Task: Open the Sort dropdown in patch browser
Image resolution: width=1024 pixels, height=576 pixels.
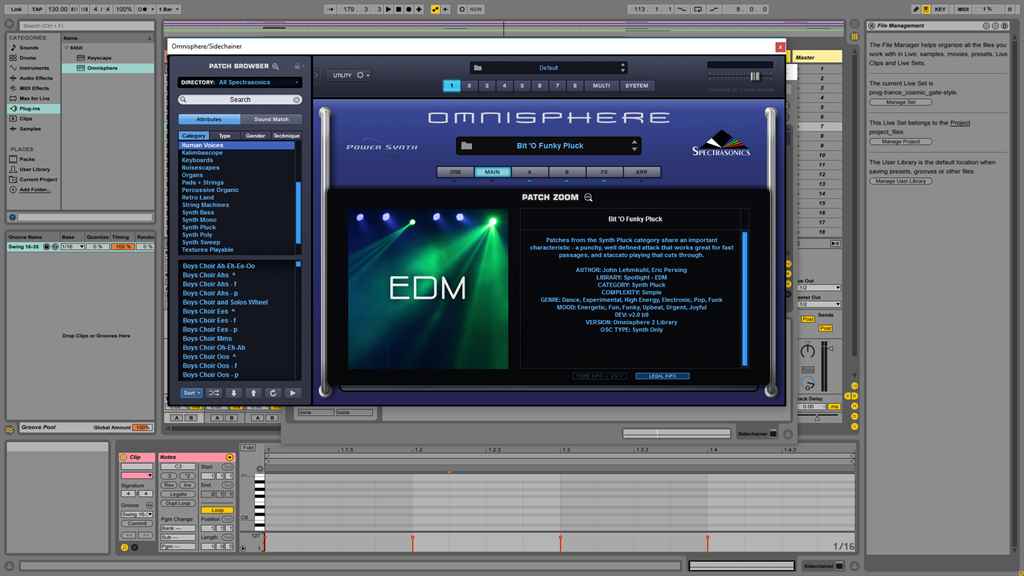Action: pos(191,393)
